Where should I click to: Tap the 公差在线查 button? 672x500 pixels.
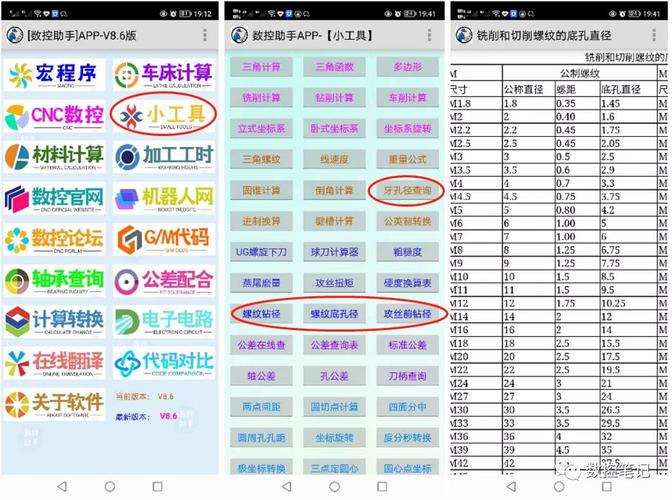pos(261,345)
